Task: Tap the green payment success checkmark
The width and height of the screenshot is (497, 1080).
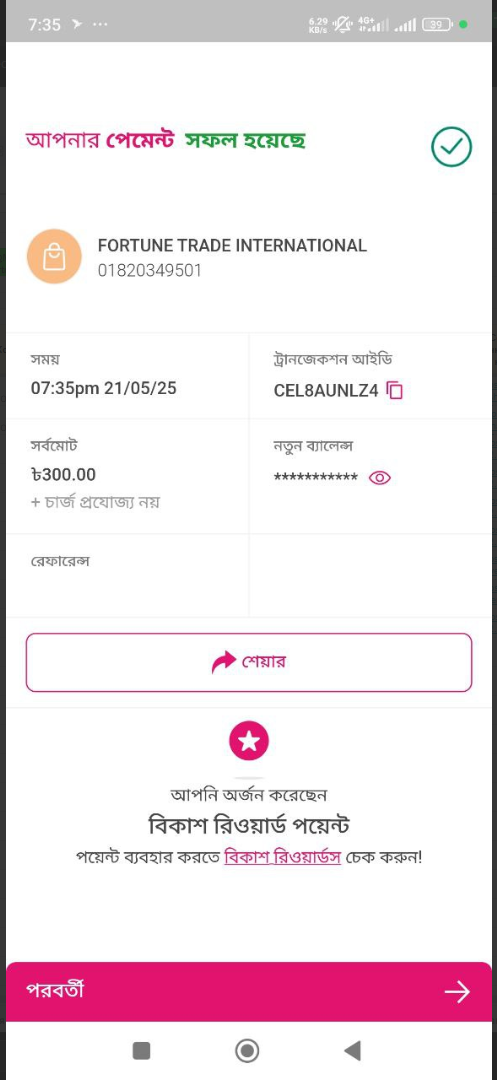Action: coord(452,146)
